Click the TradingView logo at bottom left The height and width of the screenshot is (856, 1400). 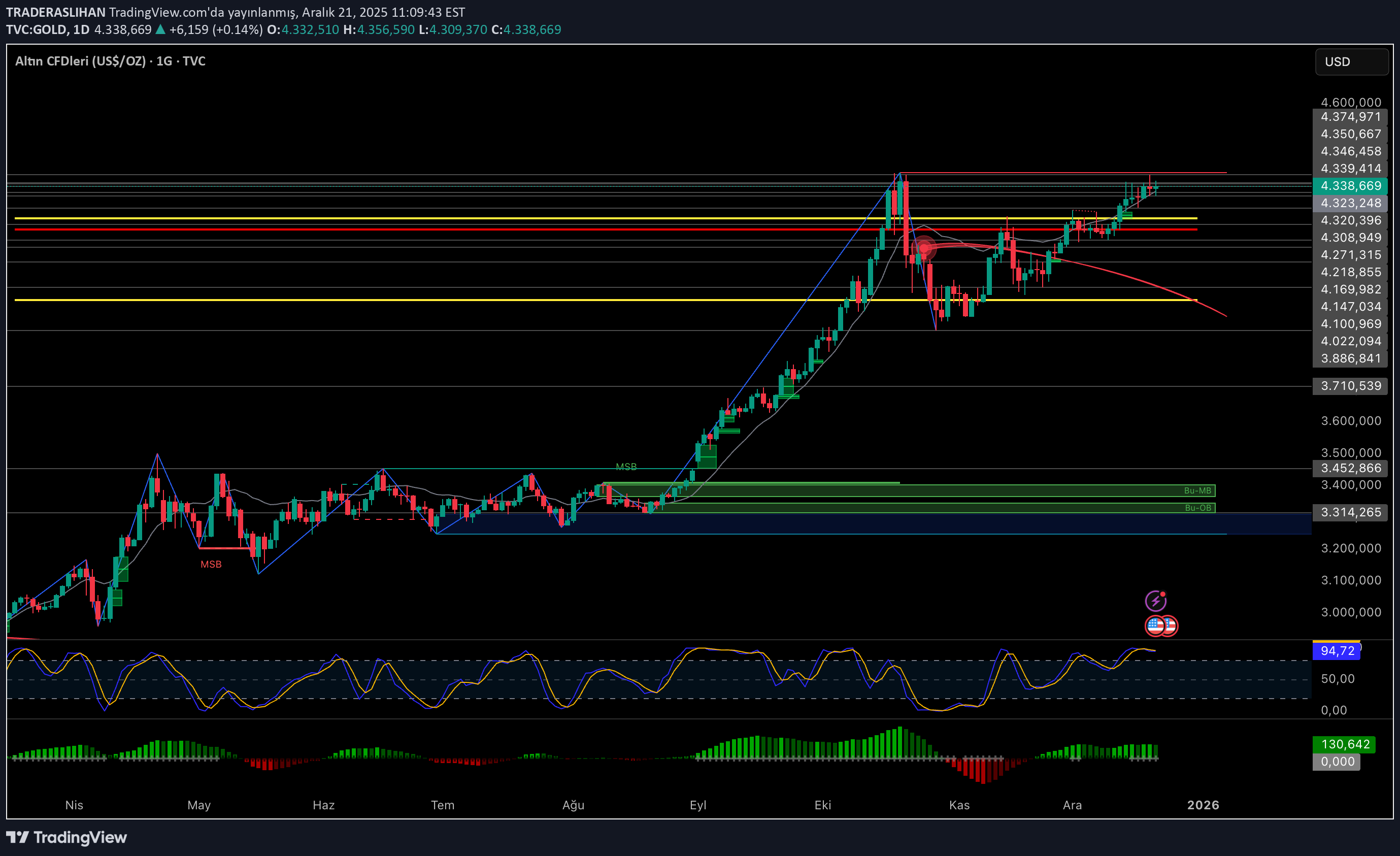(66, 837)
